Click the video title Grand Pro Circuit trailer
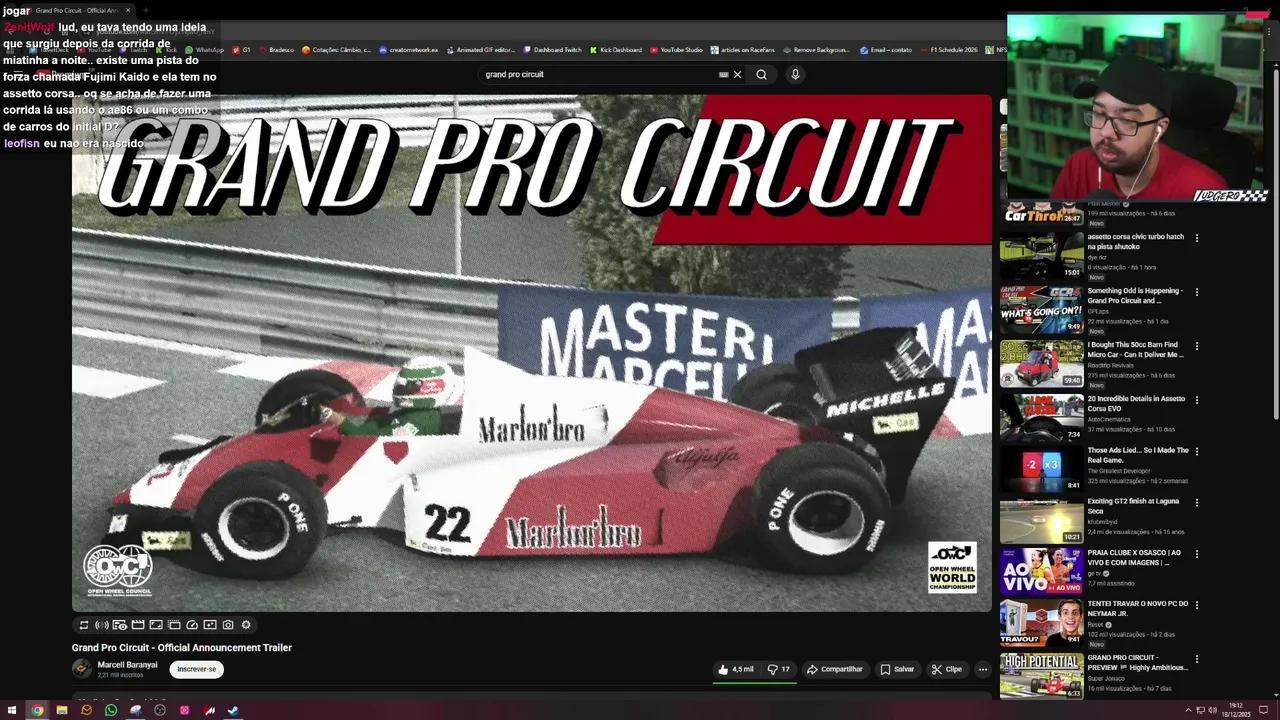This screenshot has width=1280, height=720. point(182,648)
